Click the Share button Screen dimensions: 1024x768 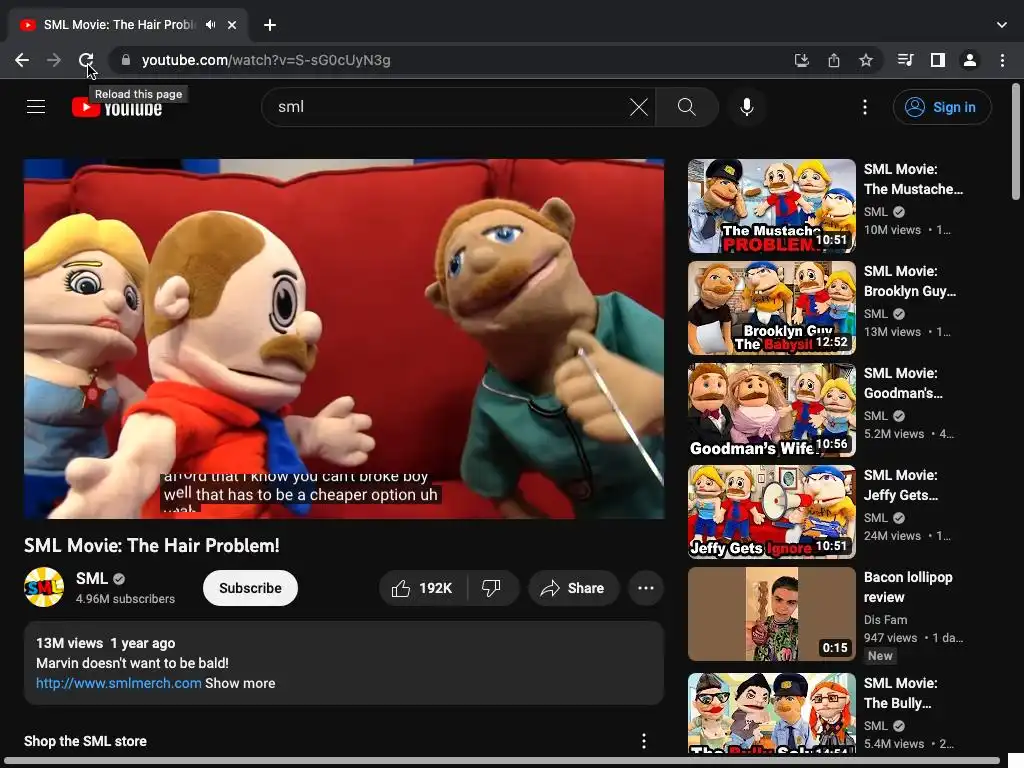click(573, 588)
